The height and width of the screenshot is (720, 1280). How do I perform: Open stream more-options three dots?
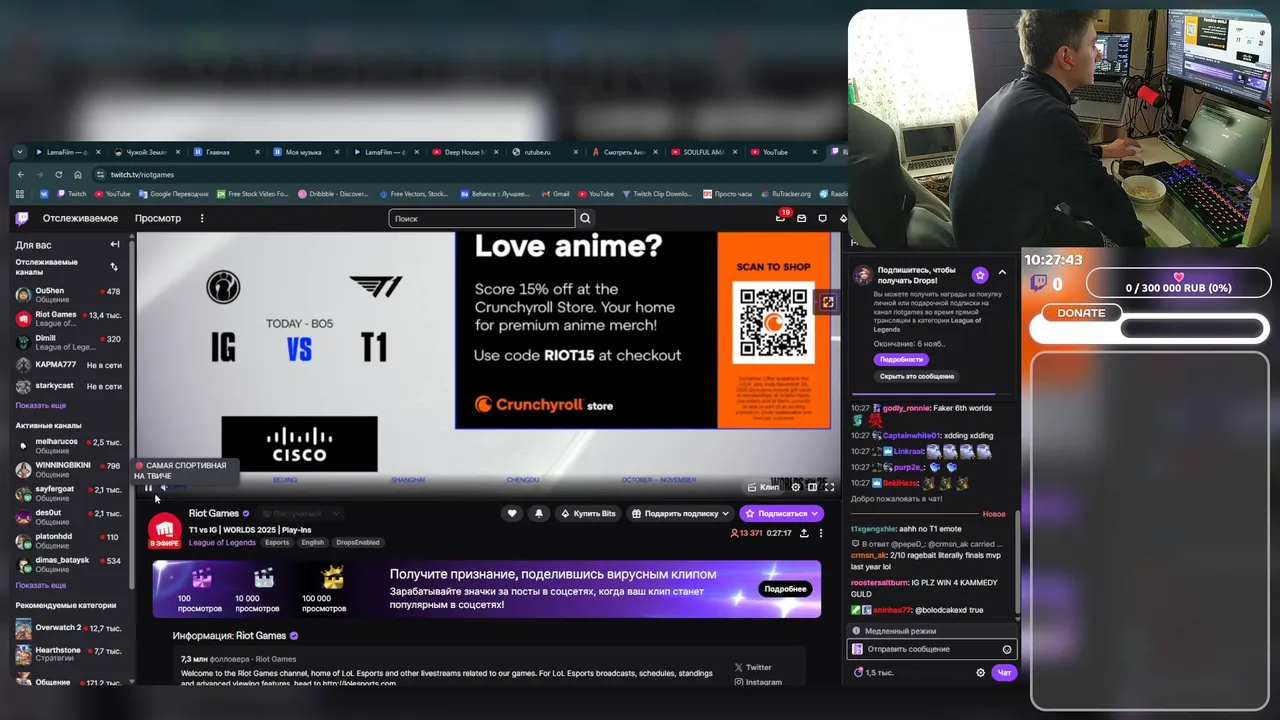point(821,533)
